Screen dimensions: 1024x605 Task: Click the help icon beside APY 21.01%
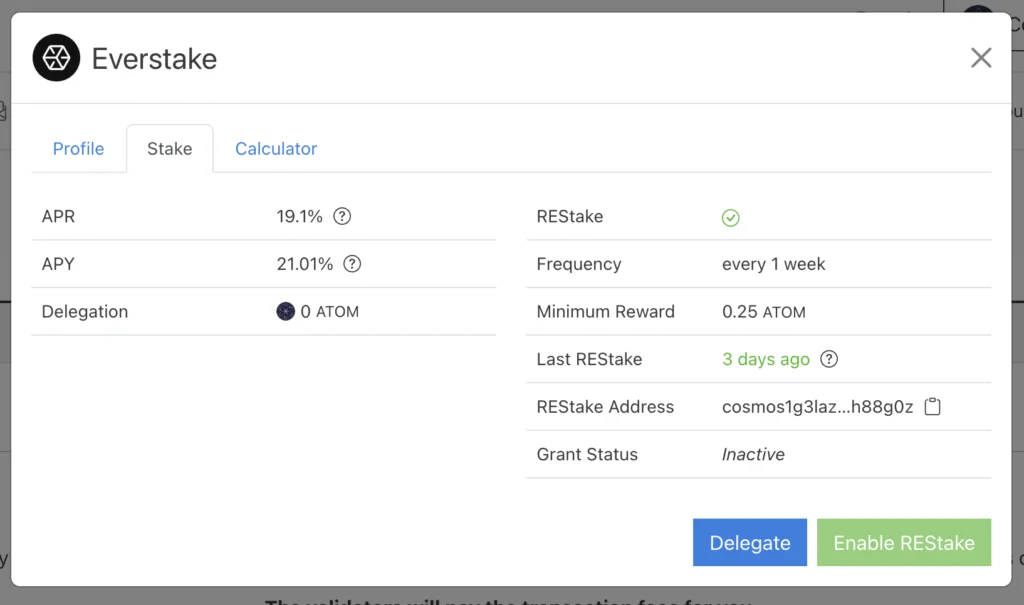352,264
